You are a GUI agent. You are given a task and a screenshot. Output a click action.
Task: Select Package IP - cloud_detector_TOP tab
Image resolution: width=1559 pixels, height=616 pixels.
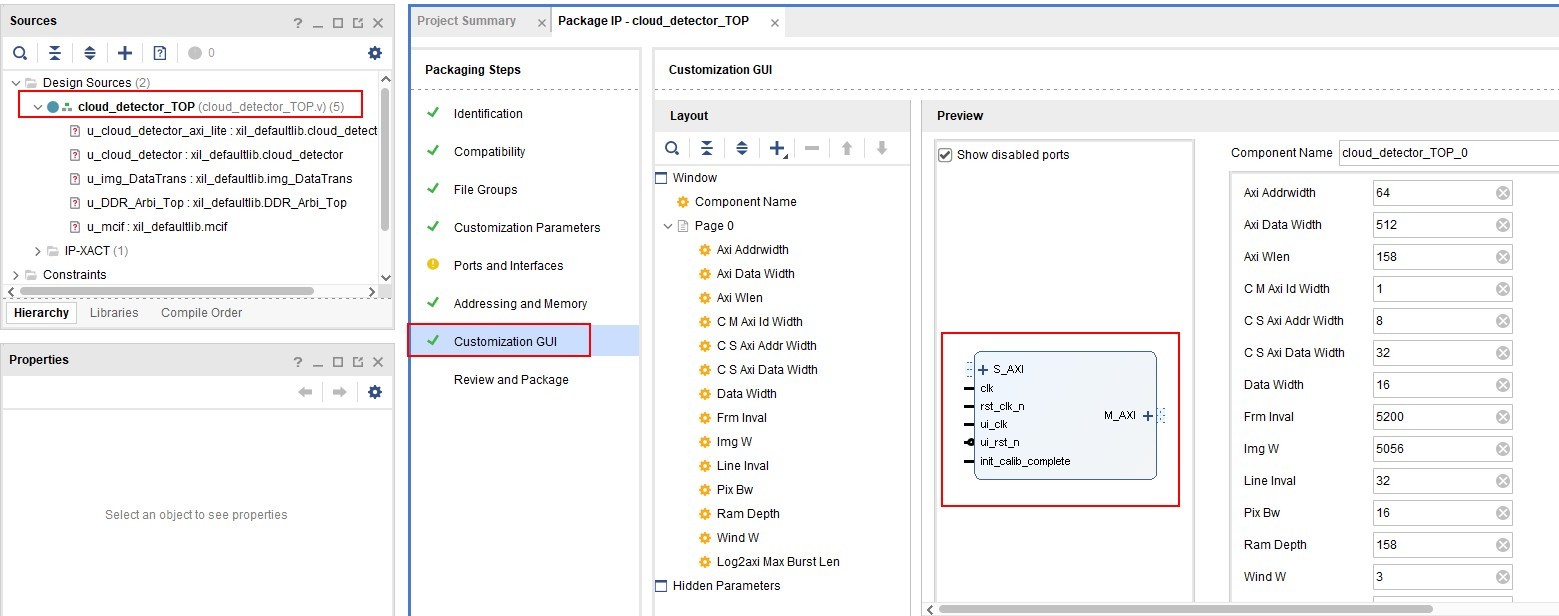pyautogui.click(x=653, y=21)
